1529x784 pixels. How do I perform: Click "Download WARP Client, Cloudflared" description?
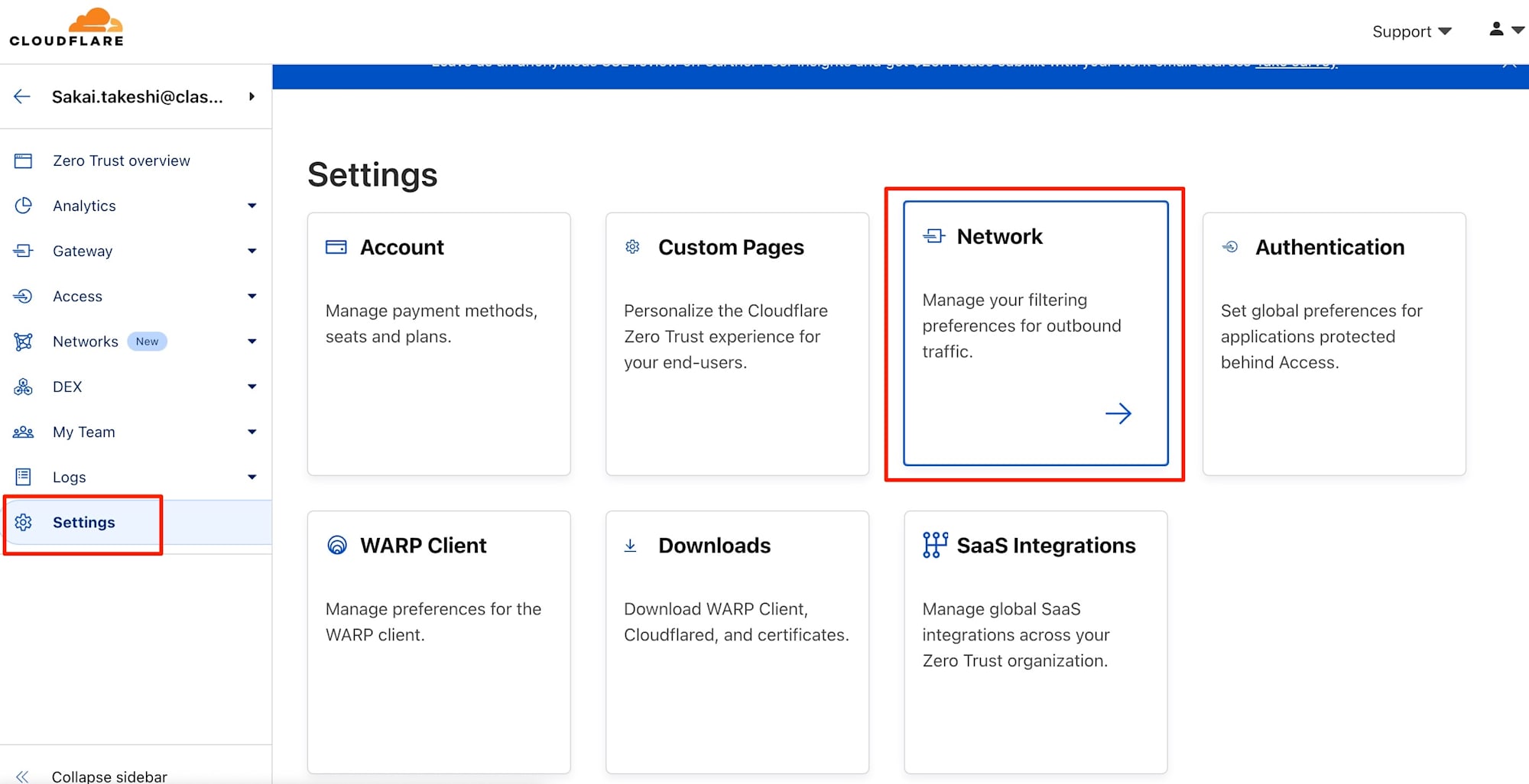736,622
